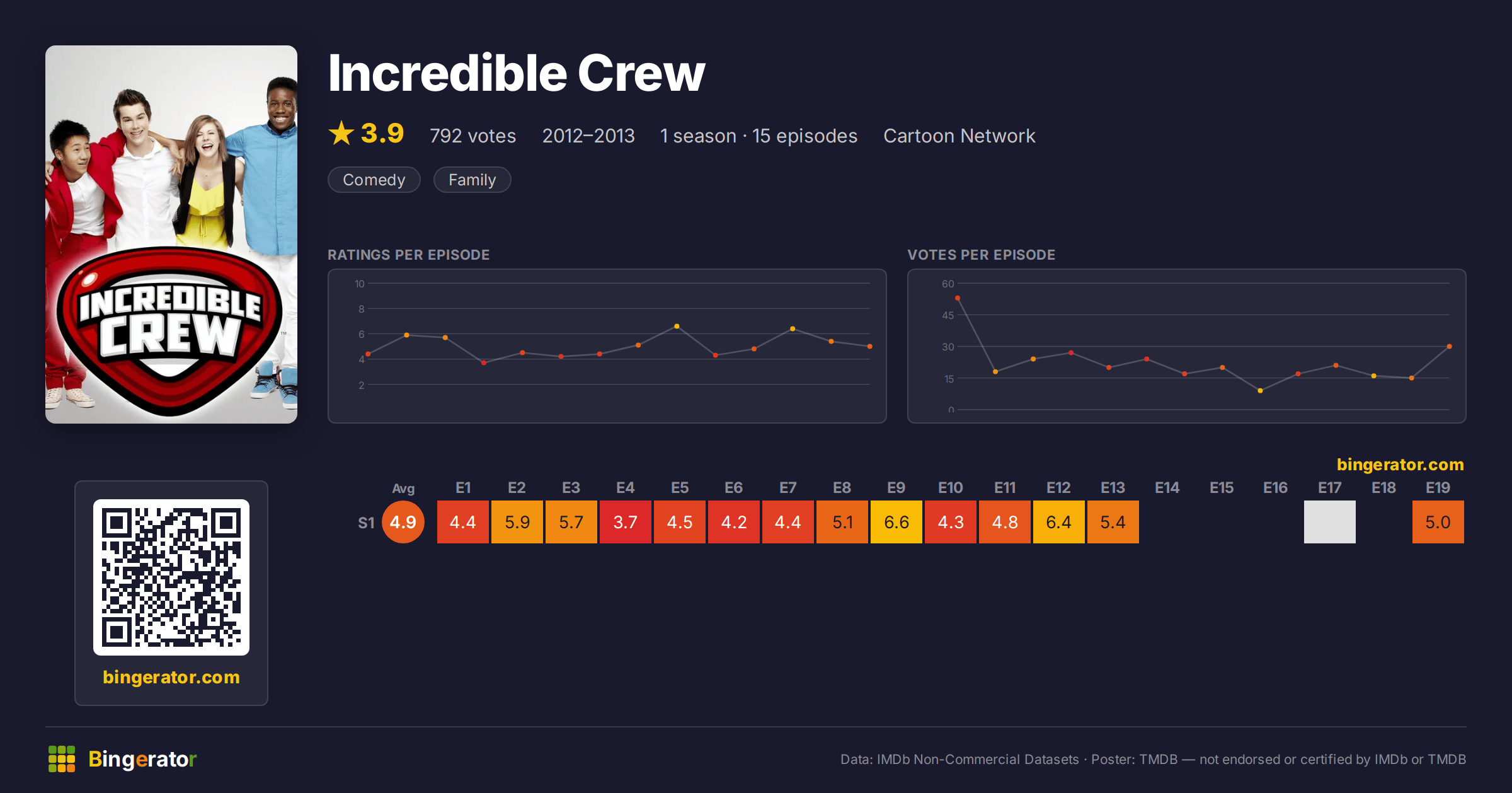Select the Family genre tag
Viewport: 1512px width, 793px height.
[472, 180]
